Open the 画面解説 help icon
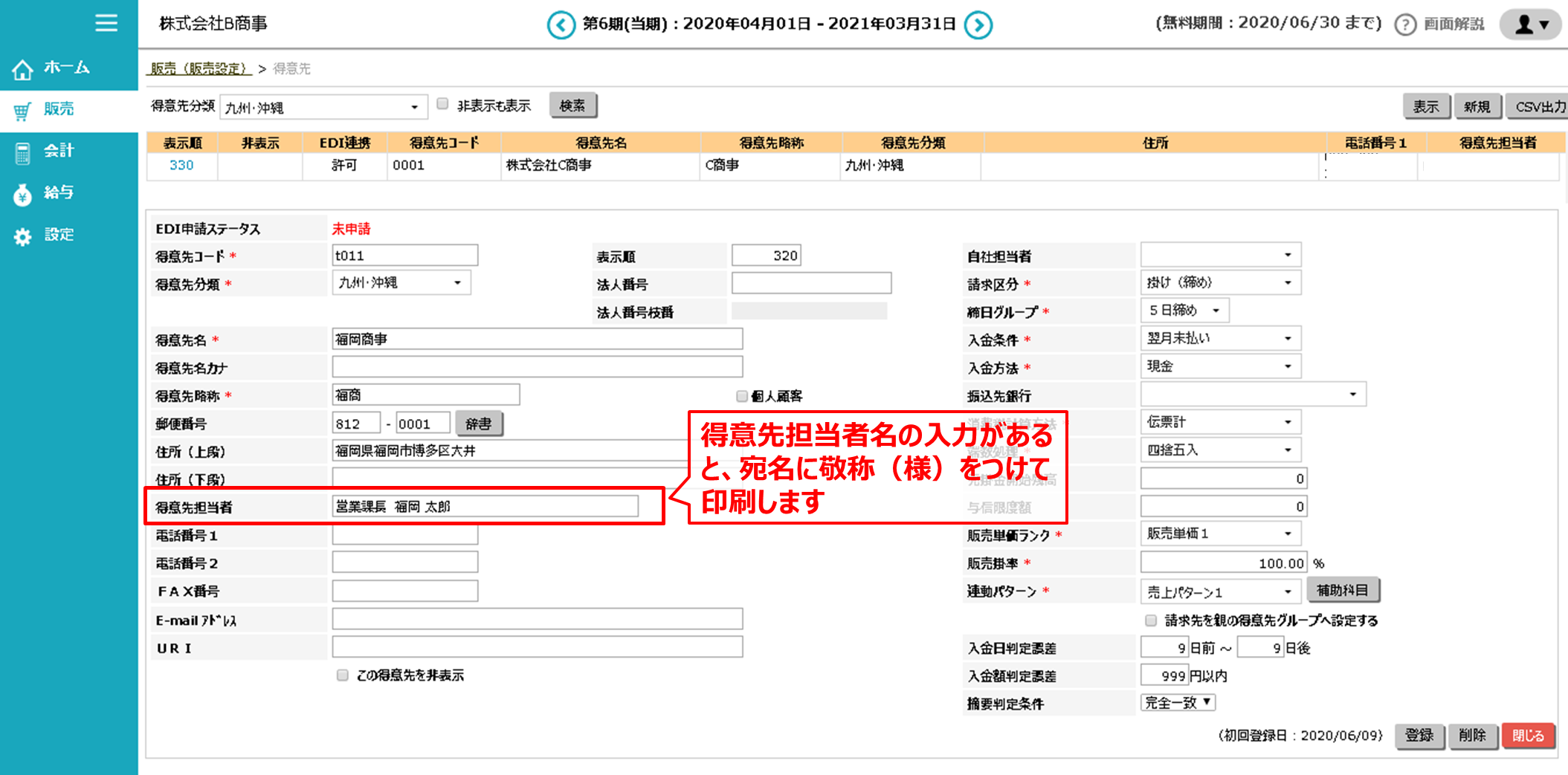This screenshot has width=1568, height=775. 1404,23
